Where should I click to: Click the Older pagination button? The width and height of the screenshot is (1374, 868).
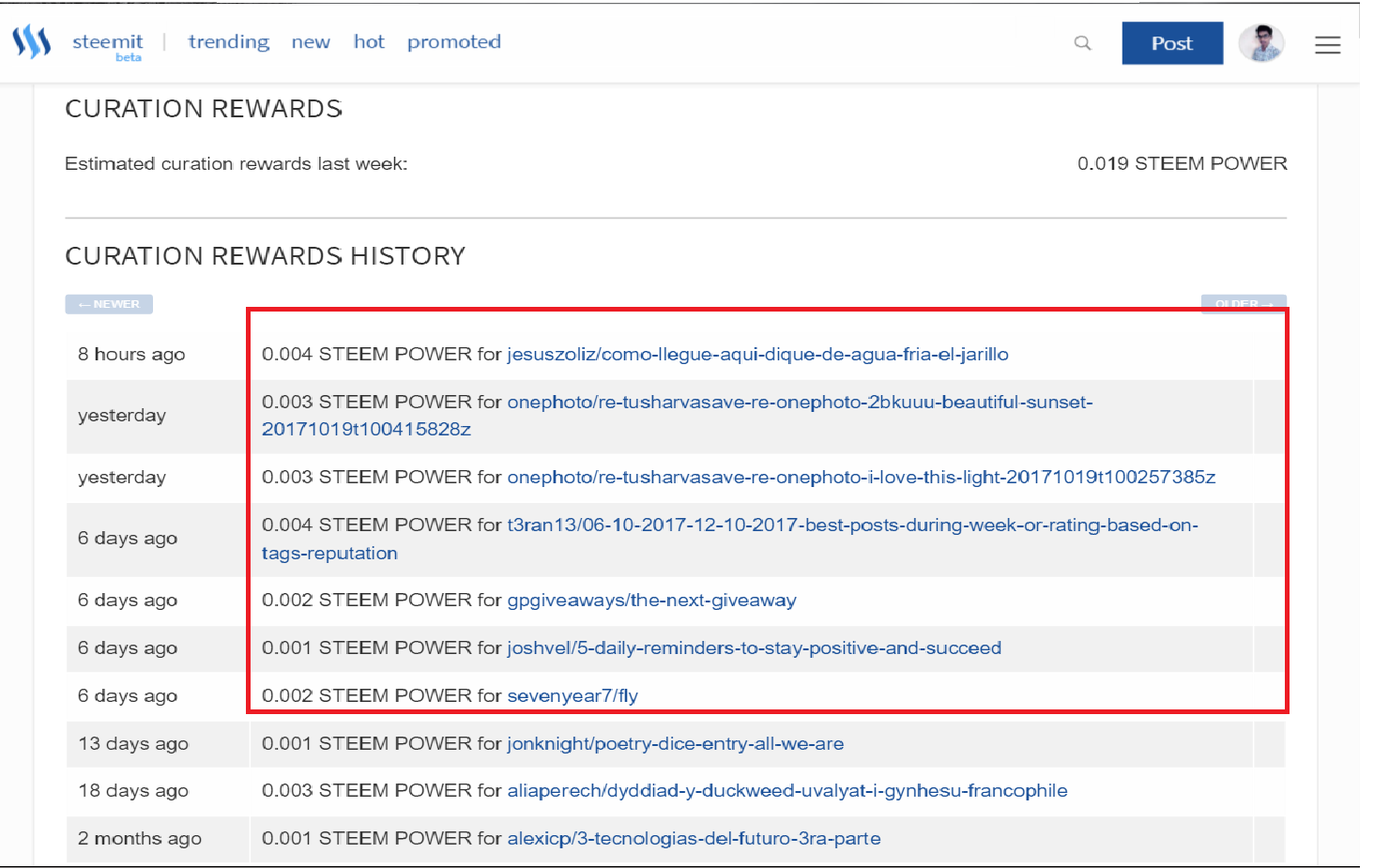point(1243,303)
